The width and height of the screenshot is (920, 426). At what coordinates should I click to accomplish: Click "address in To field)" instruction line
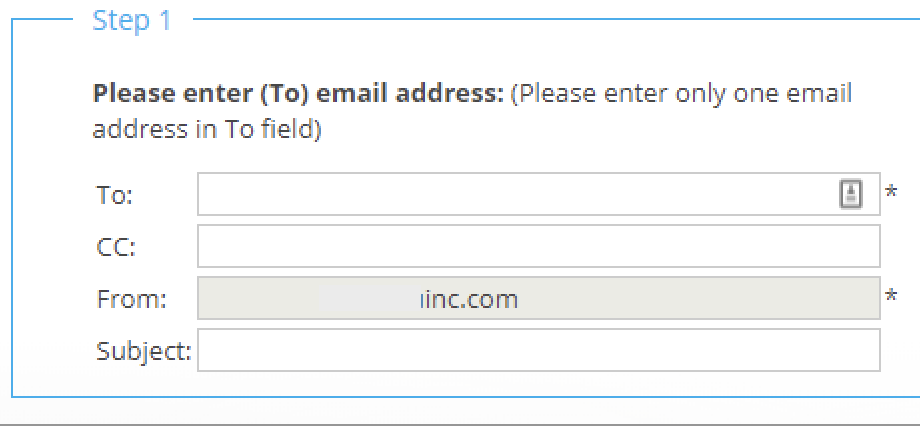point(207,130)
